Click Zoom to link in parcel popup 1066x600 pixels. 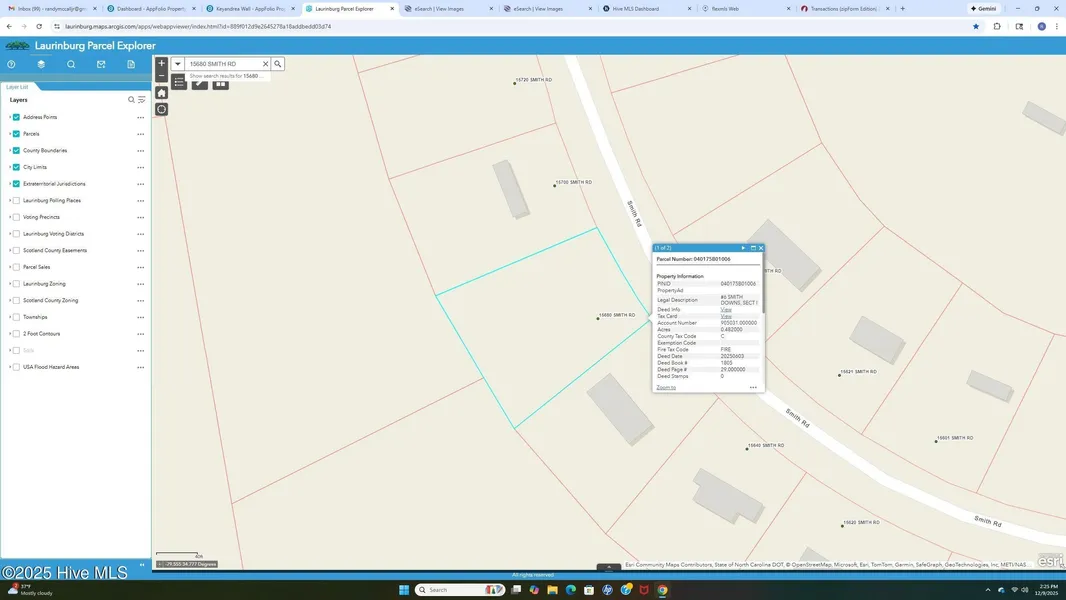666,387
